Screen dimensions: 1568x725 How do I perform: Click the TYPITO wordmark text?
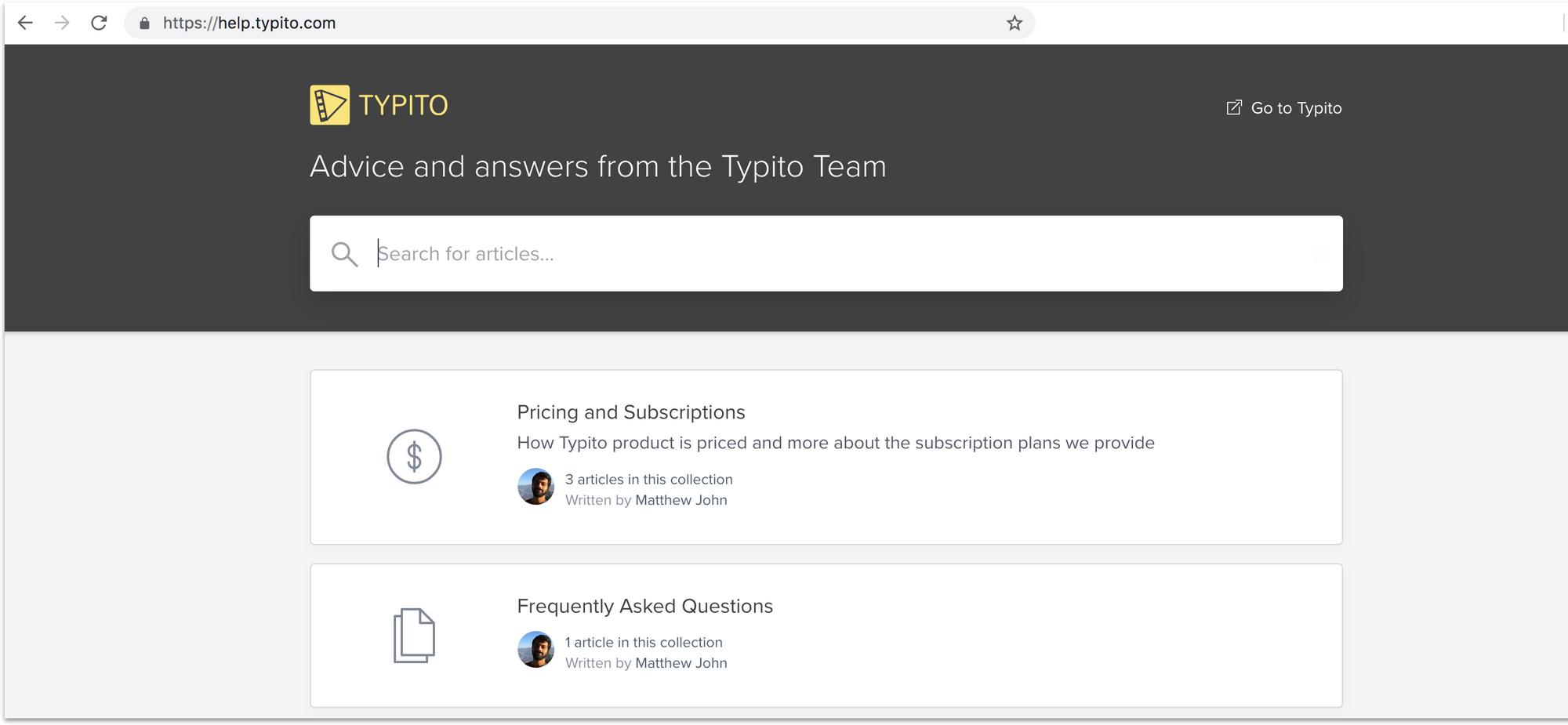[x=403, y=105]
